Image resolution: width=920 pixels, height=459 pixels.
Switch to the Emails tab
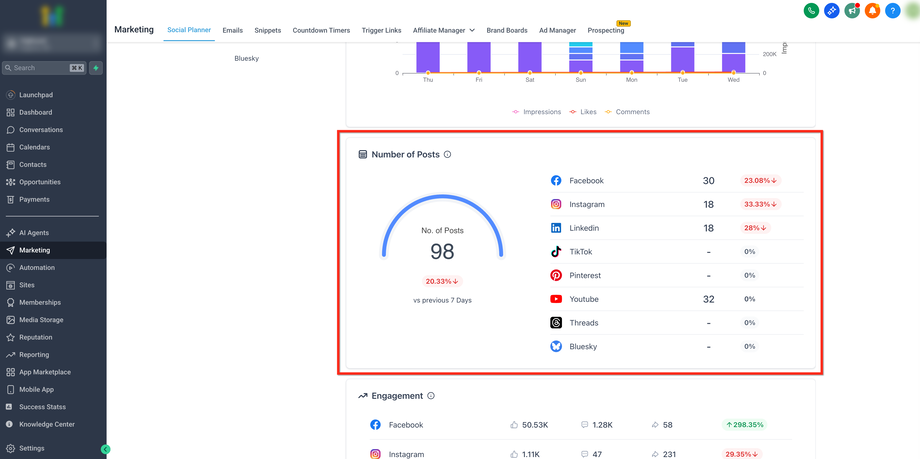point(232,30)
